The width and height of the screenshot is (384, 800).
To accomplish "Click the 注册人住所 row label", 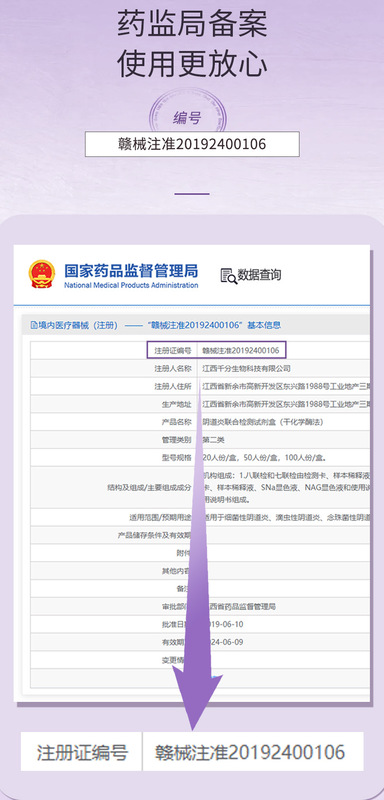I will tap(173, 387).
